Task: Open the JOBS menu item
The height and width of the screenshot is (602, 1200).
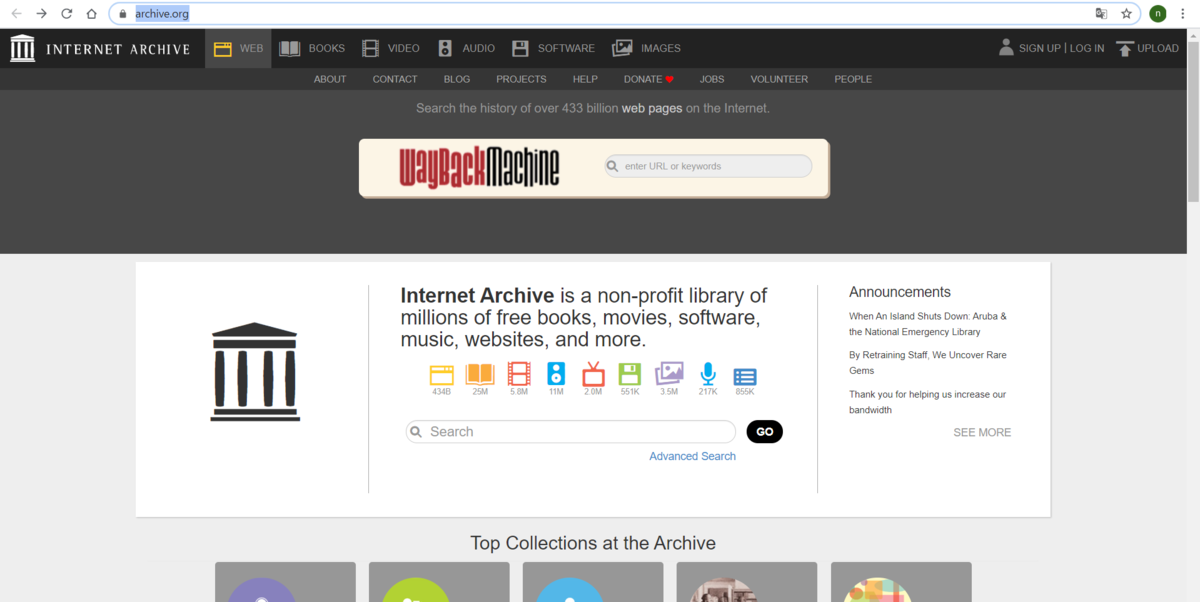Action: [712, 79]
